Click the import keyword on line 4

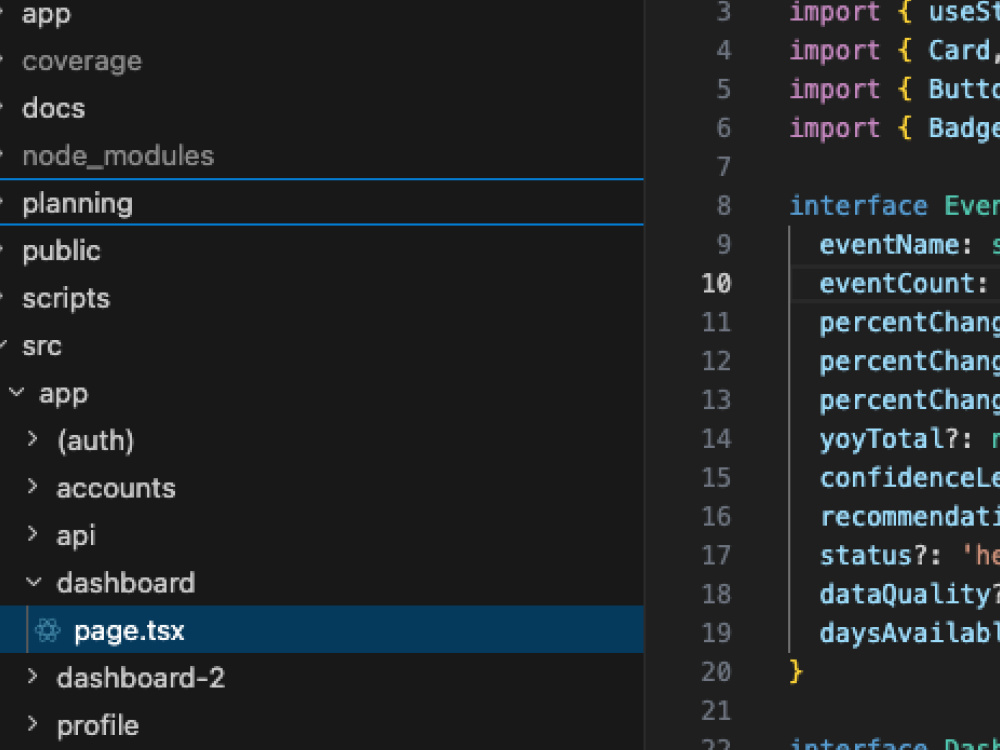(x=835, y=50)
